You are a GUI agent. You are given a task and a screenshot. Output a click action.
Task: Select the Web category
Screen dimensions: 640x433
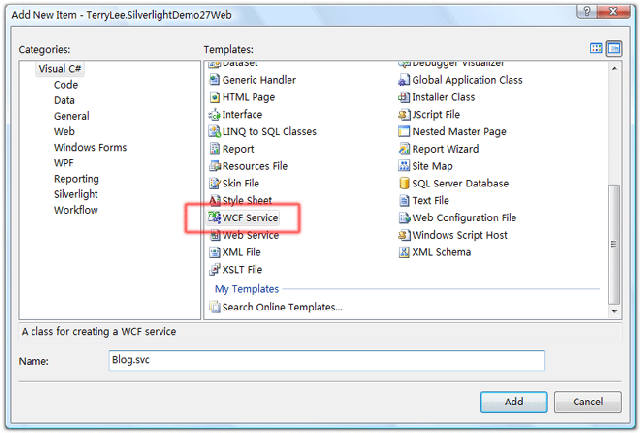[x=64, y=131]
